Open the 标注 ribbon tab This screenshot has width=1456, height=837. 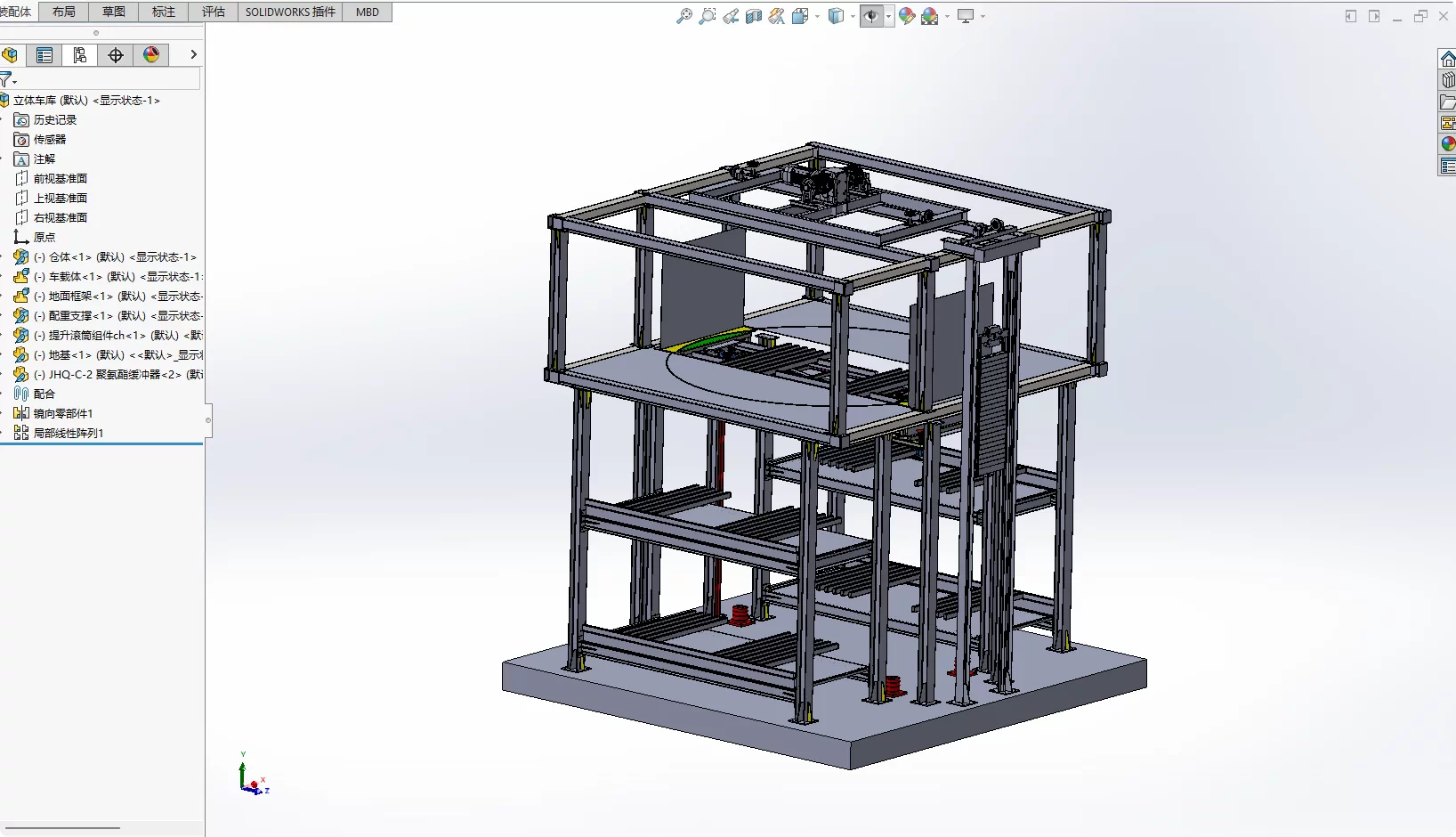pos(164,12)
